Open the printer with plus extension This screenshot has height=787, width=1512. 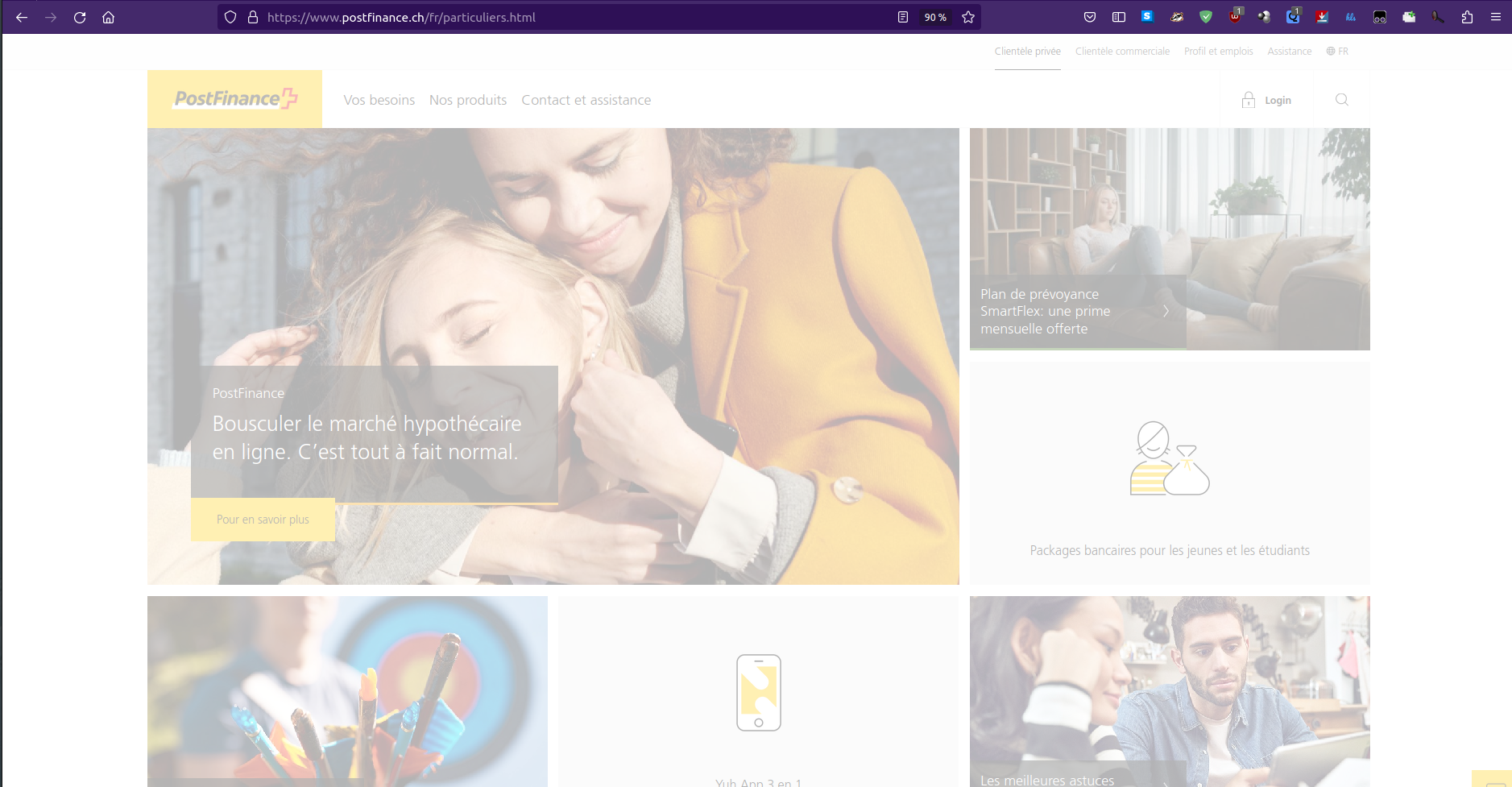pos(1409,17)
